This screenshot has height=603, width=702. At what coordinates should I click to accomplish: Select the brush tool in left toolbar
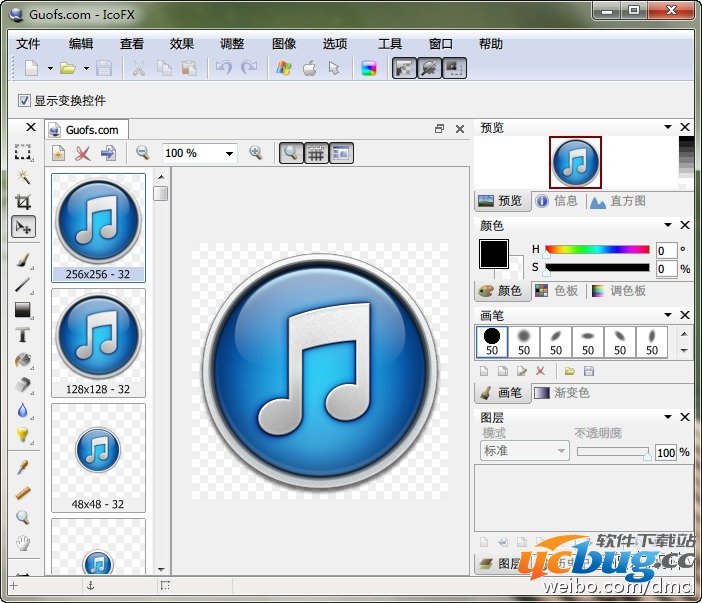[23, 260]
